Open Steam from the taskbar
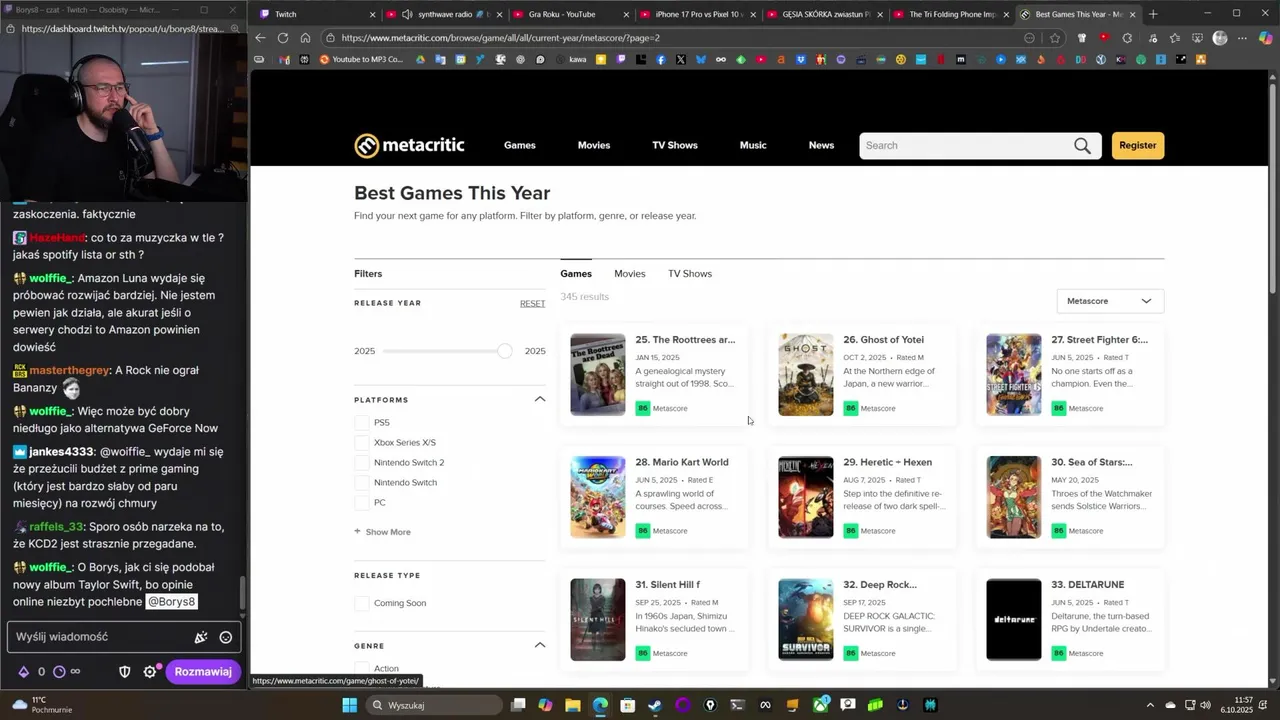The width and height of the screenshot is (1280, 720). [655, 705]
